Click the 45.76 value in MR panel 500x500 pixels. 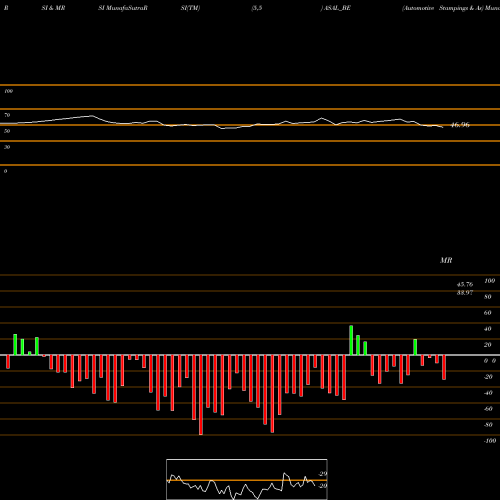[465, 285]
